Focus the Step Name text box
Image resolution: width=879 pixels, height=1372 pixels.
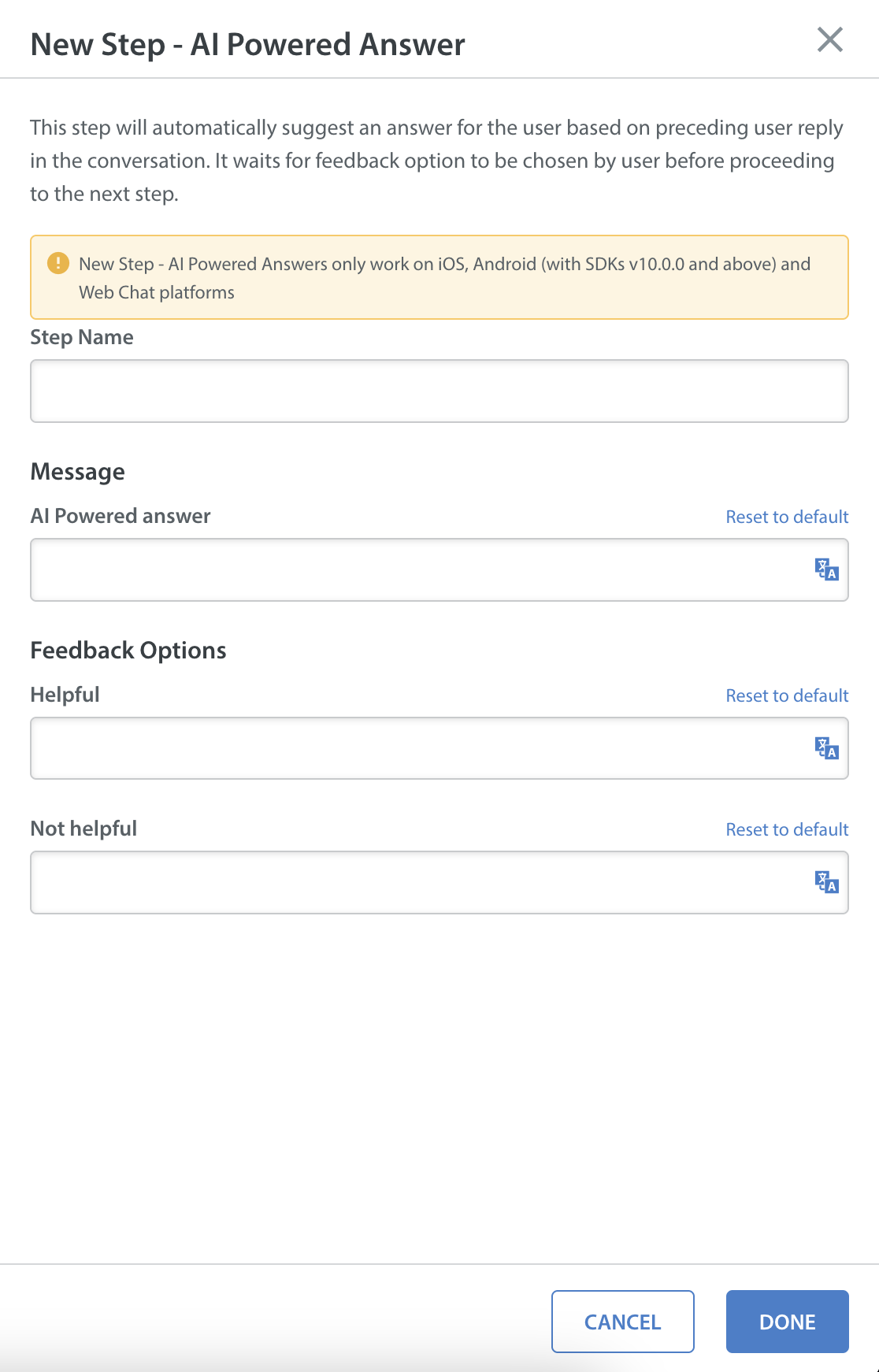[x=439, y=391]
